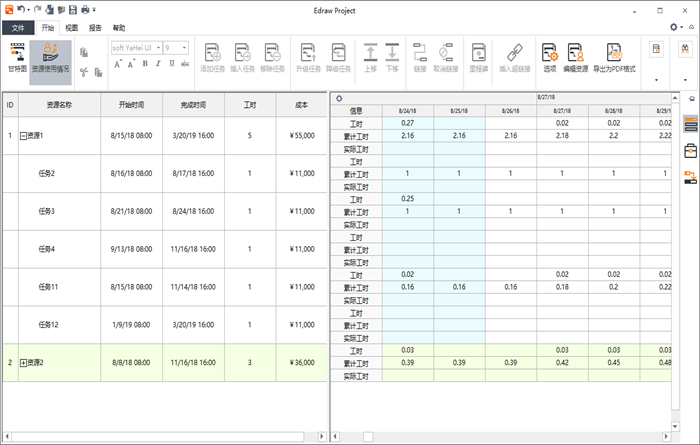
Task: Open the undo history dropdown arrow
Action: [28, 10]
